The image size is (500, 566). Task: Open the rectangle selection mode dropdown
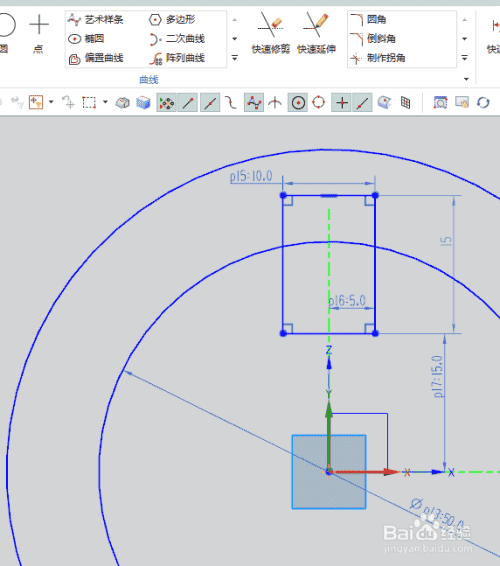point(105,102)
